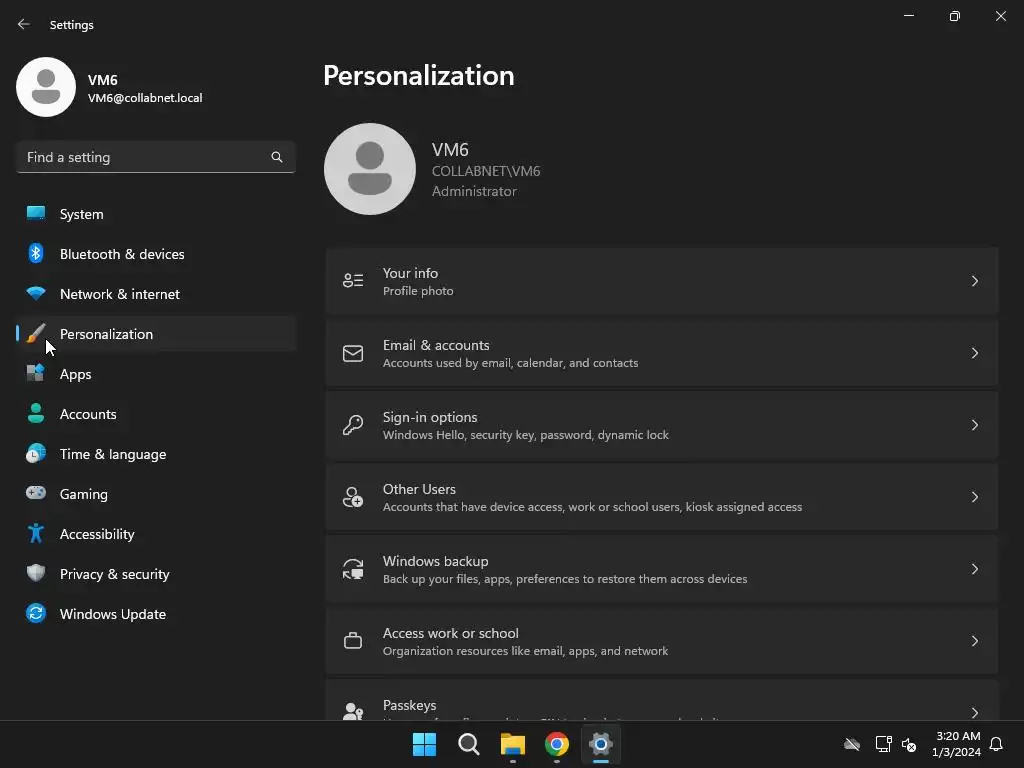Screen dimensions: 1024x768
Task: Click the Personalization paintbrush icon
Action: [x=36, y=333]
